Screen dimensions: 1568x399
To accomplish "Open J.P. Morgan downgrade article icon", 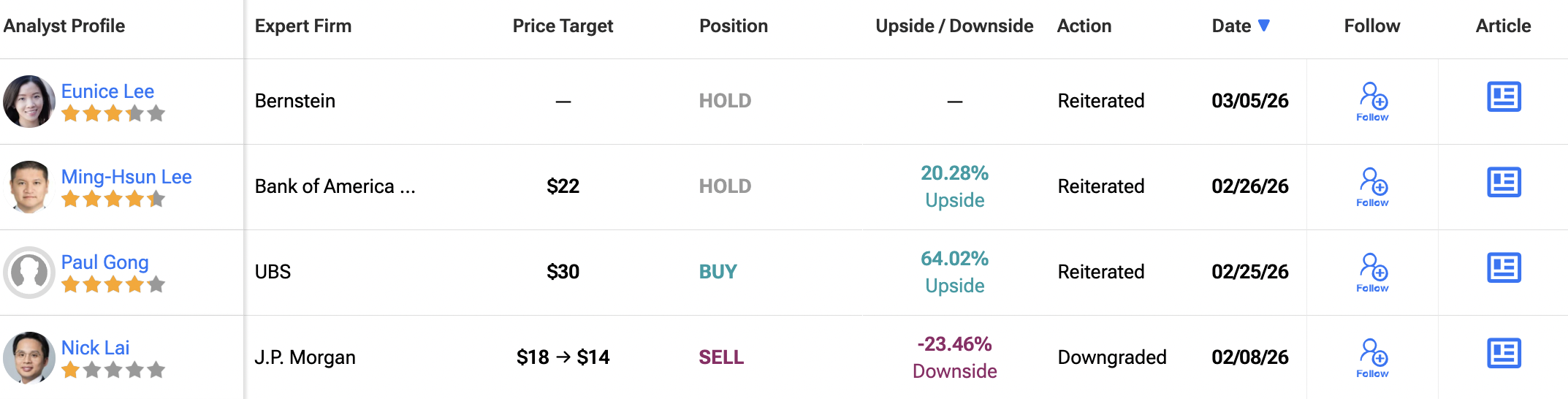I will 1504,354.
